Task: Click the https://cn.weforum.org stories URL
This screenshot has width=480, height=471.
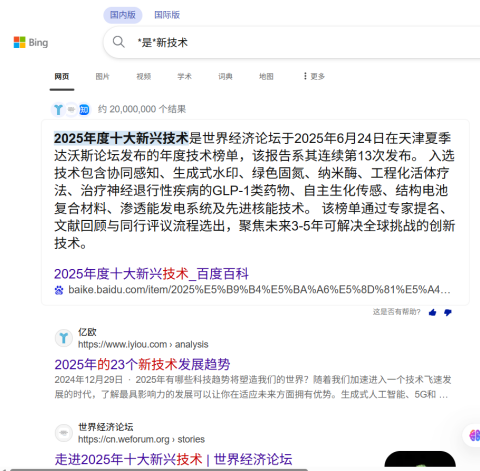Action: coord(141,439)
